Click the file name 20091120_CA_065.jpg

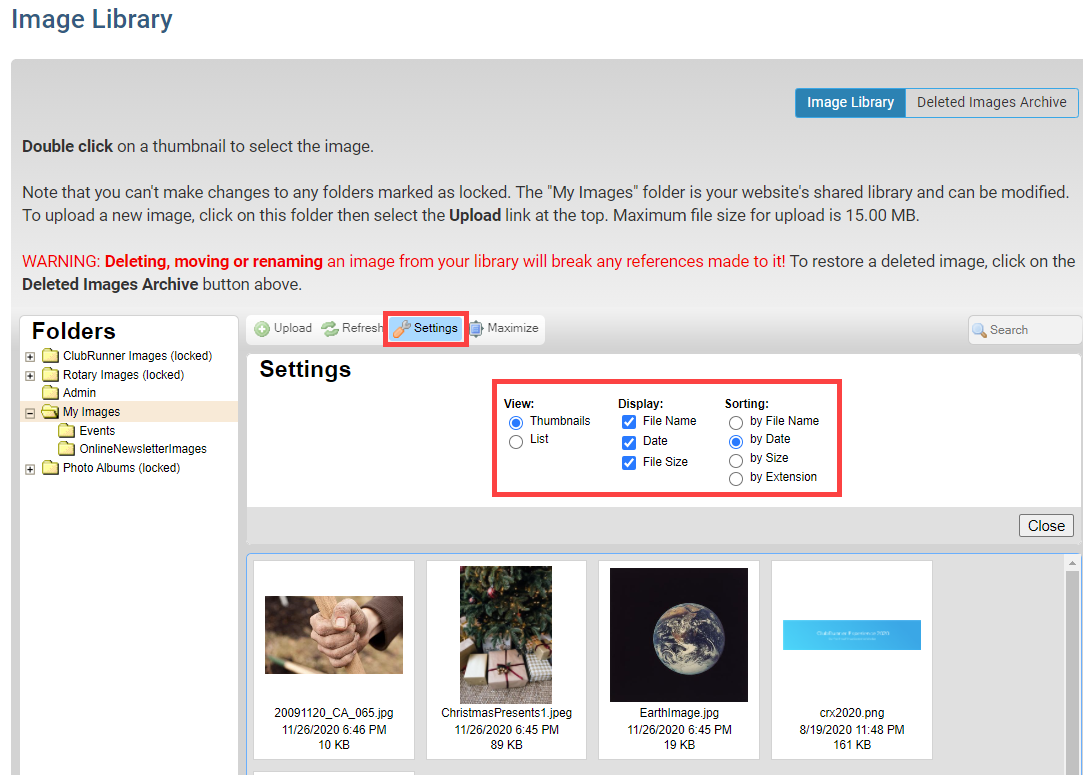click(x=334, y=713)
